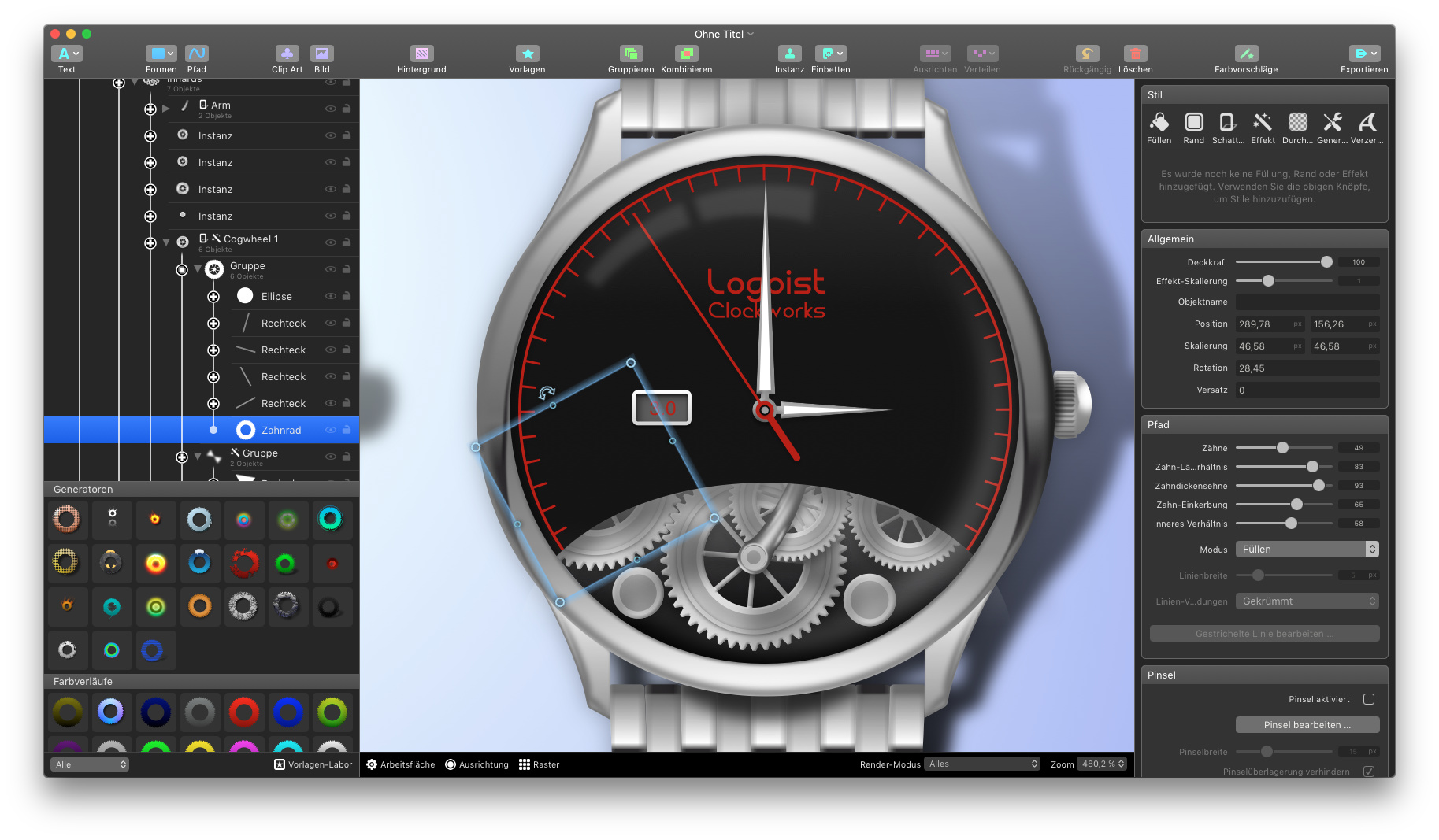Open the Render-Modus dropdown
Viewport: 1439px width, 840px height.
tap(982, 764)
